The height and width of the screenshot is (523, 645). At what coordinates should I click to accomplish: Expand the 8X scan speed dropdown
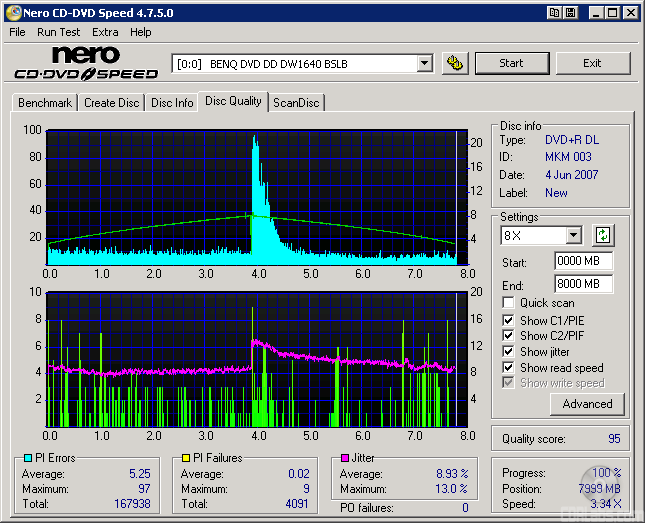click(573, 236)
